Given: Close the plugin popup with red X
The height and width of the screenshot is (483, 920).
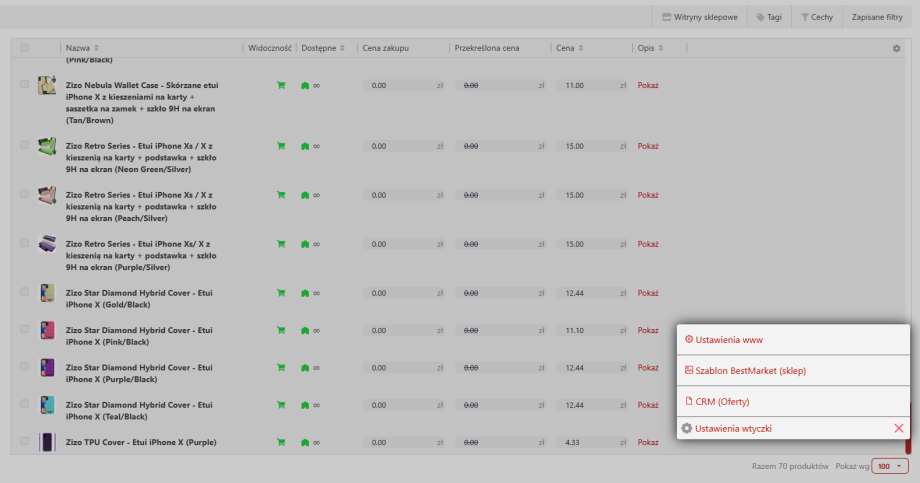Looking at the screenshot, I should tap(899, 428).
